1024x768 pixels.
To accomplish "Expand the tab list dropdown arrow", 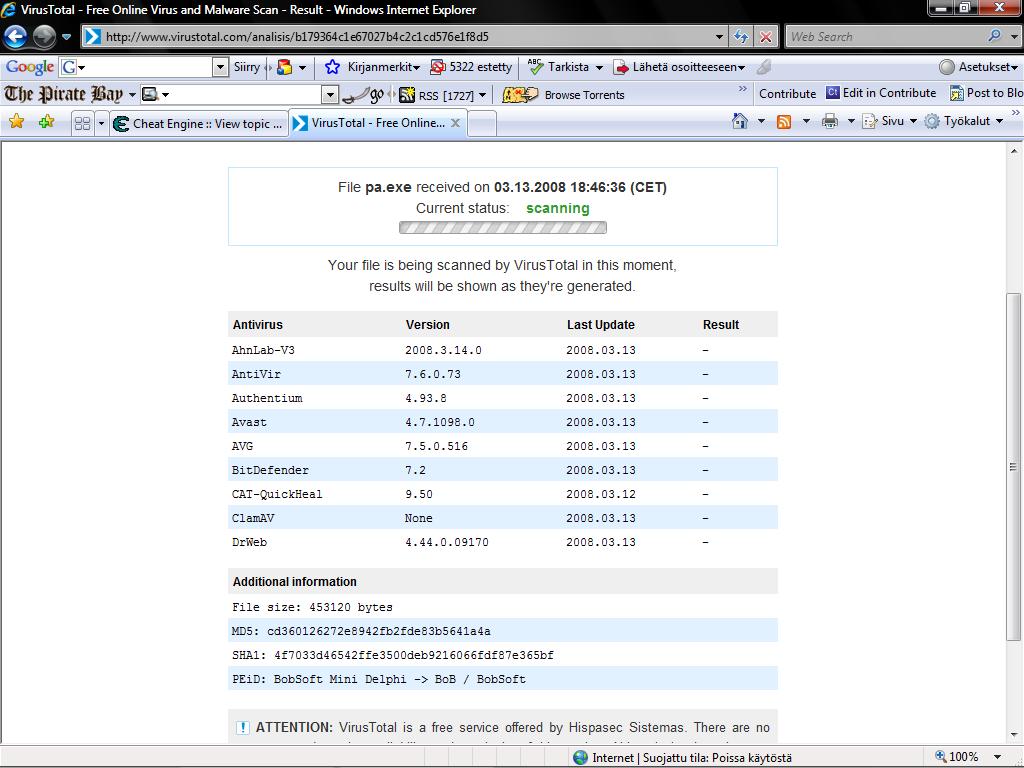I will pyautogui.click(x=101, y=123).
